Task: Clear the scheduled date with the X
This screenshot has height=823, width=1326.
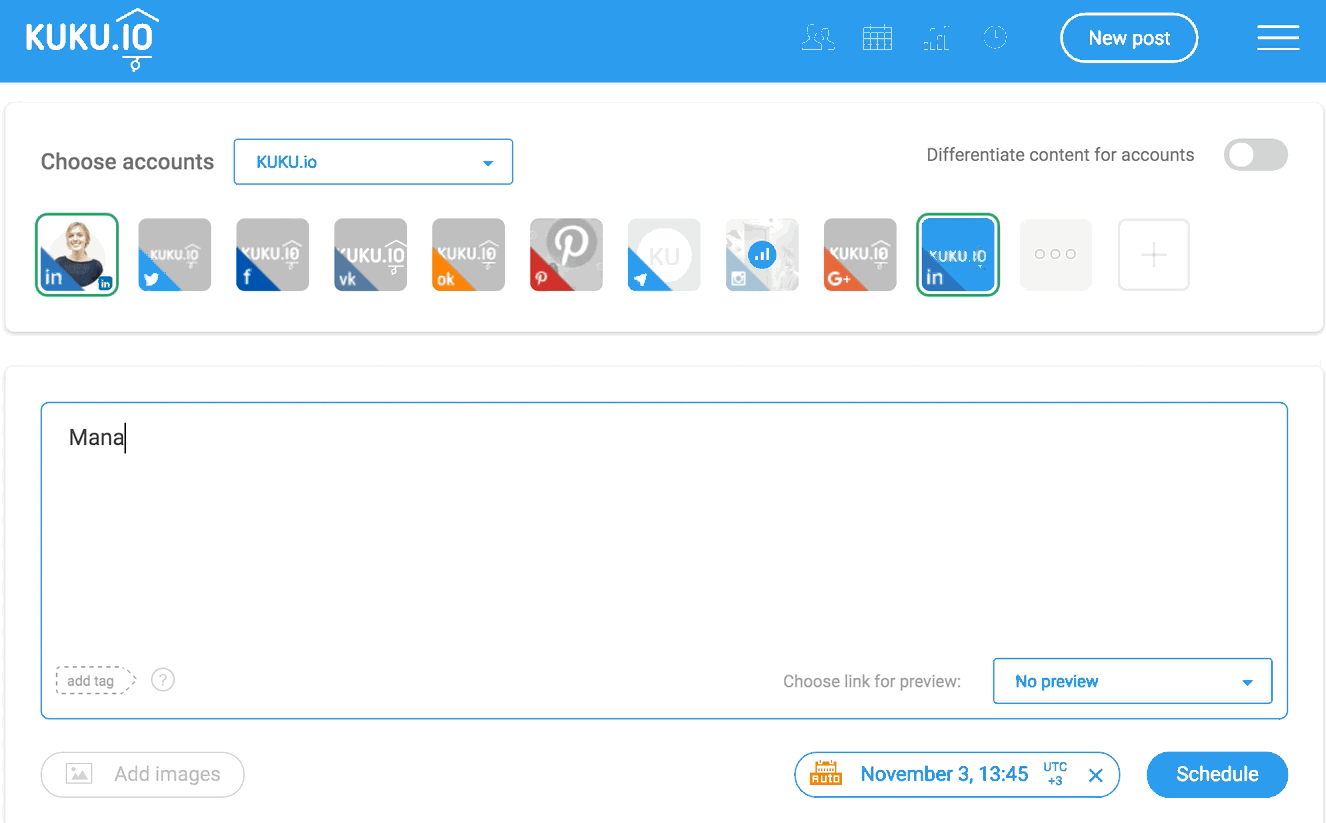Action: (x=1095, y=775)
